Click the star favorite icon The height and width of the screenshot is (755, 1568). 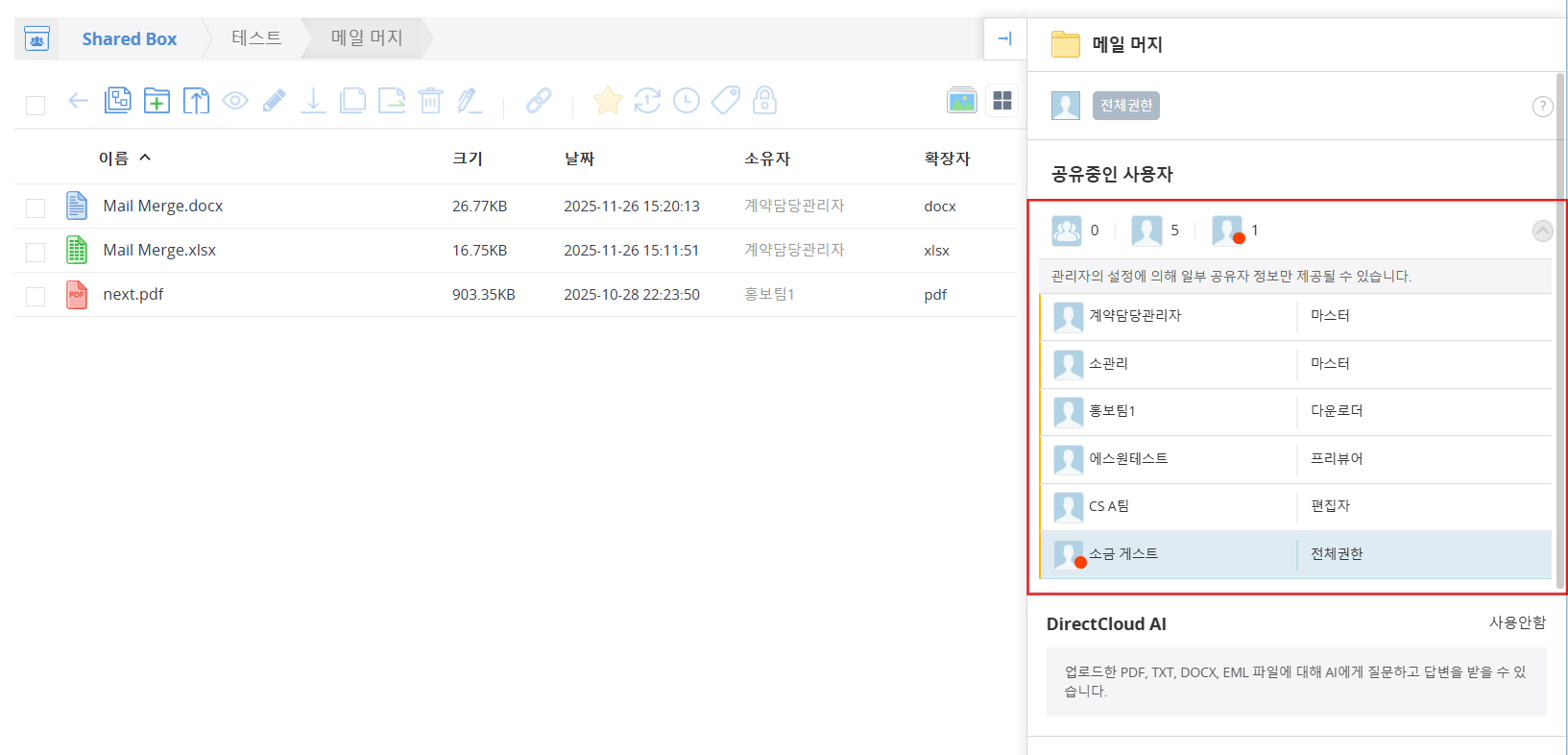(x=608, y=101)
